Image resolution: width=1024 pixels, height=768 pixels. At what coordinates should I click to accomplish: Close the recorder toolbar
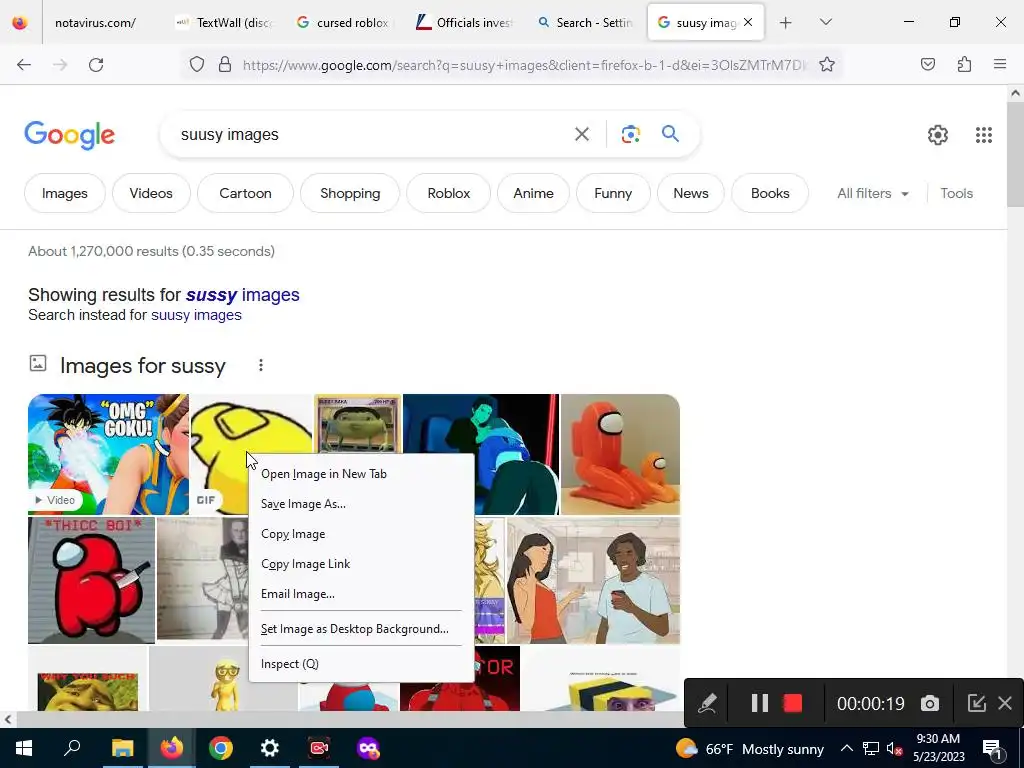point(1005,703)
